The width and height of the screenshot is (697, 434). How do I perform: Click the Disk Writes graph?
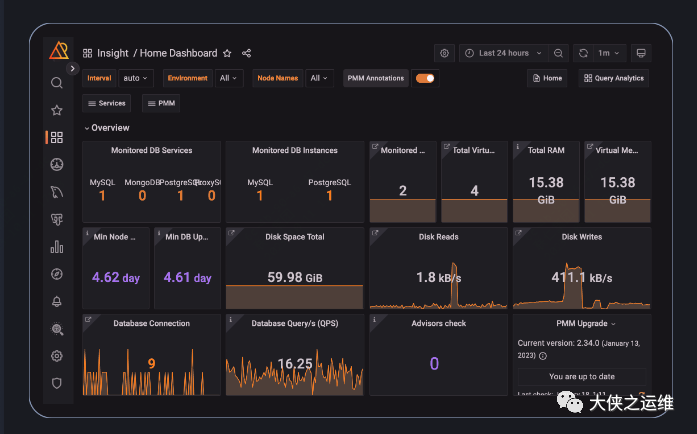click(x=582, y=286)
